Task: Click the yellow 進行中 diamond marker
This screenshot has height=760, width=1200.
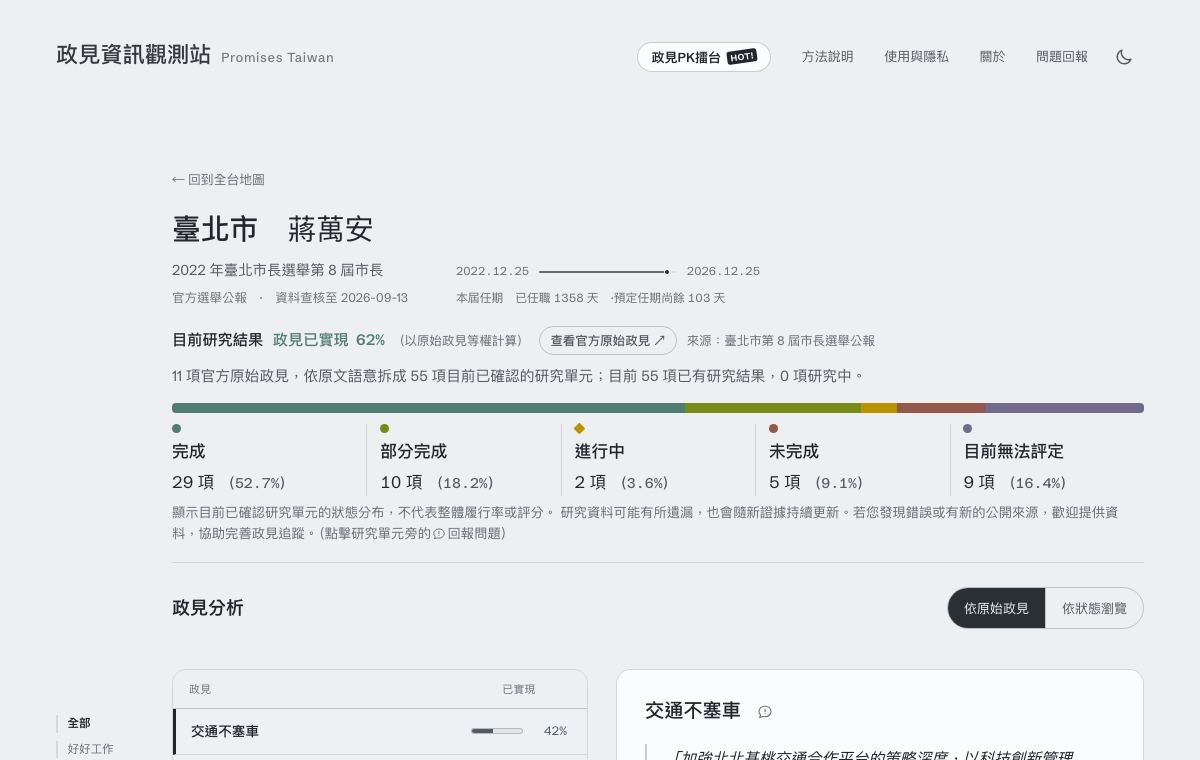Action: coord(579,428)
